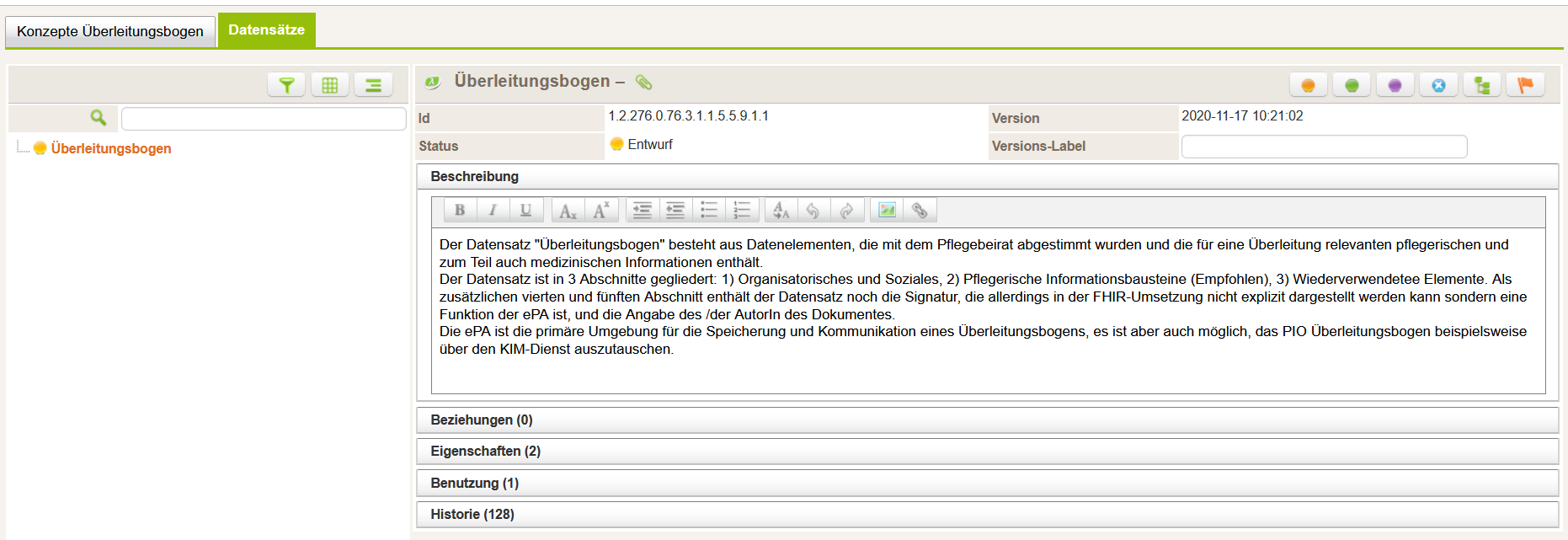Click the Versions-Label input field
Screen dimensions: 1568x540
point(1324,147)
